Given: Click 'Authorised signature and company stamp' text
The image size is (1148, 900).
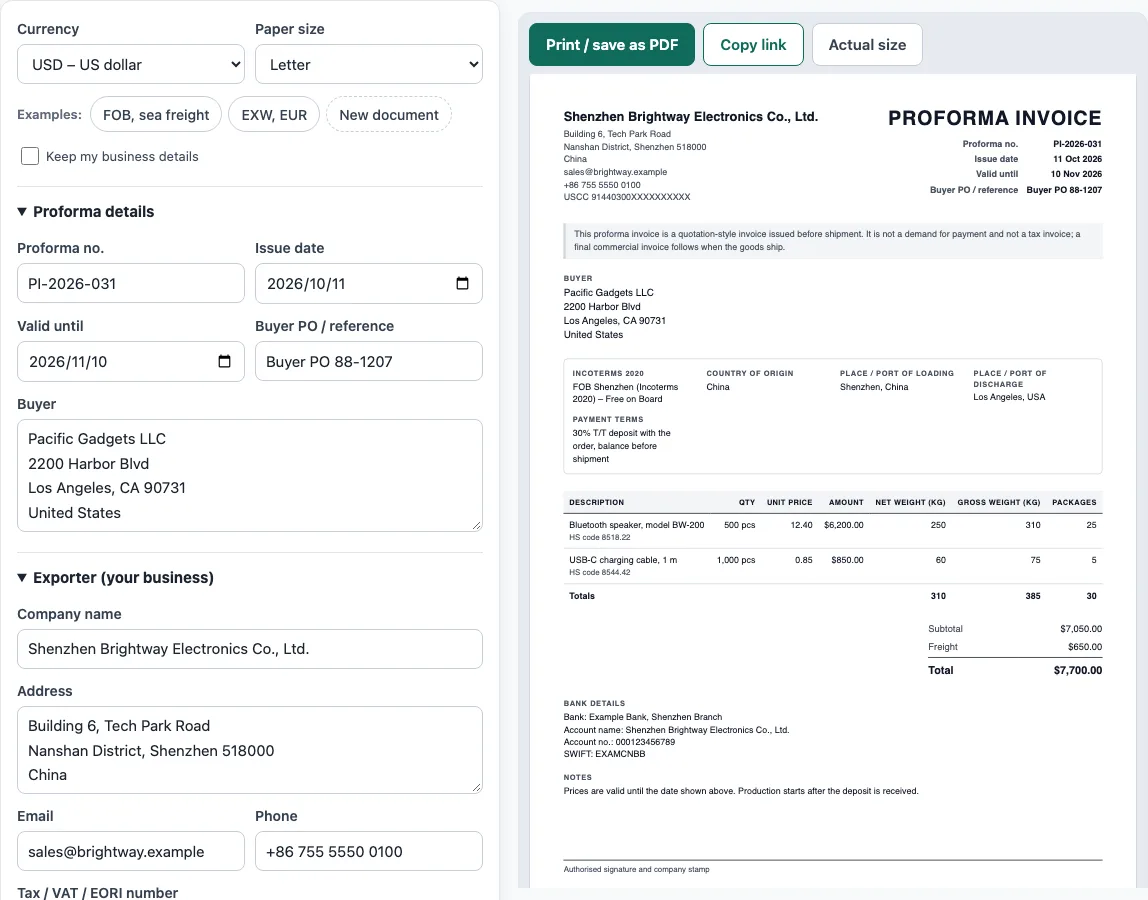Looking at the screenshot, I should click(636, 869).
